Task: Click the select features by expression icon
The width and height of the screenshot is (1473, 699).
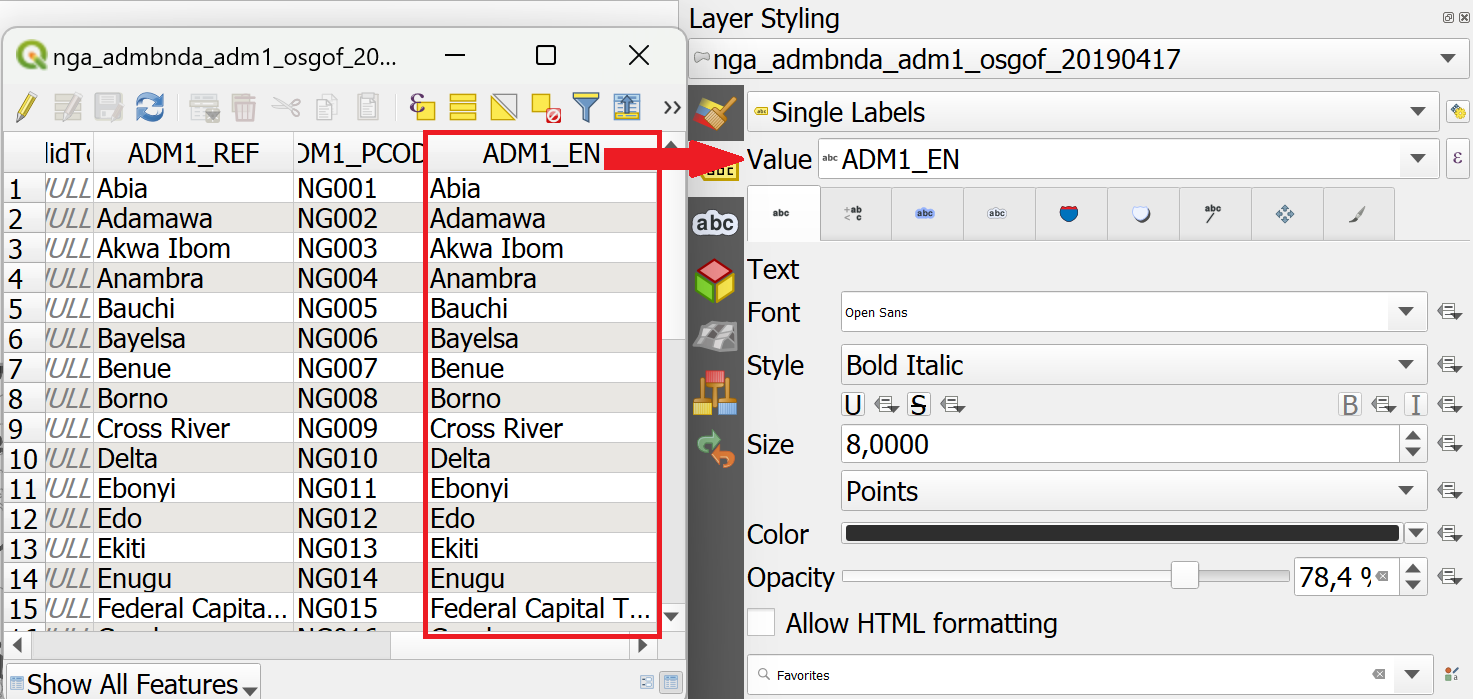Action: click(x=424, y=106)
